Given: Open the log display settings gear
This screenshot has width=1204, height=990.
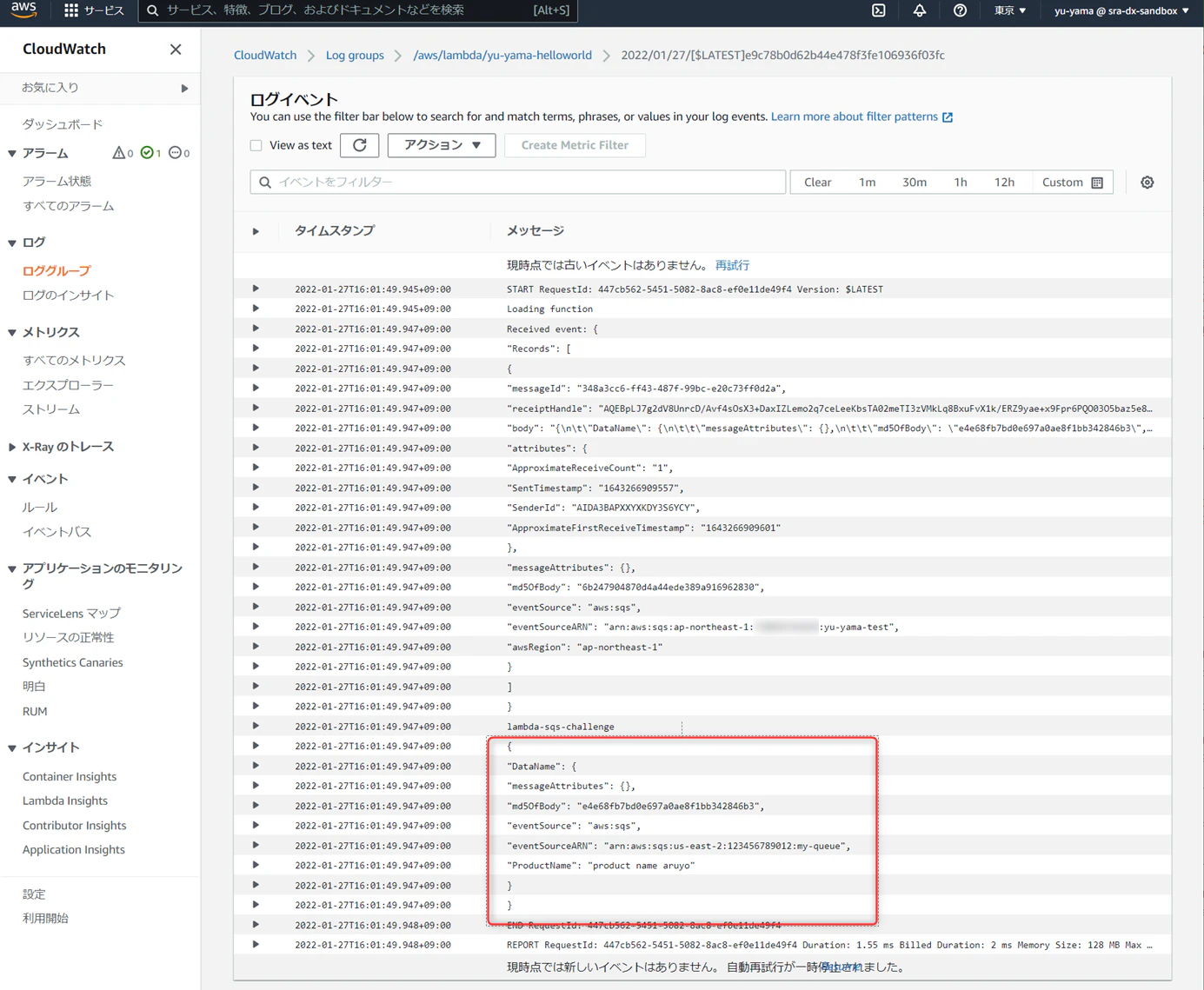Looking at the screenshot, I should click(x=1147, y=183).
